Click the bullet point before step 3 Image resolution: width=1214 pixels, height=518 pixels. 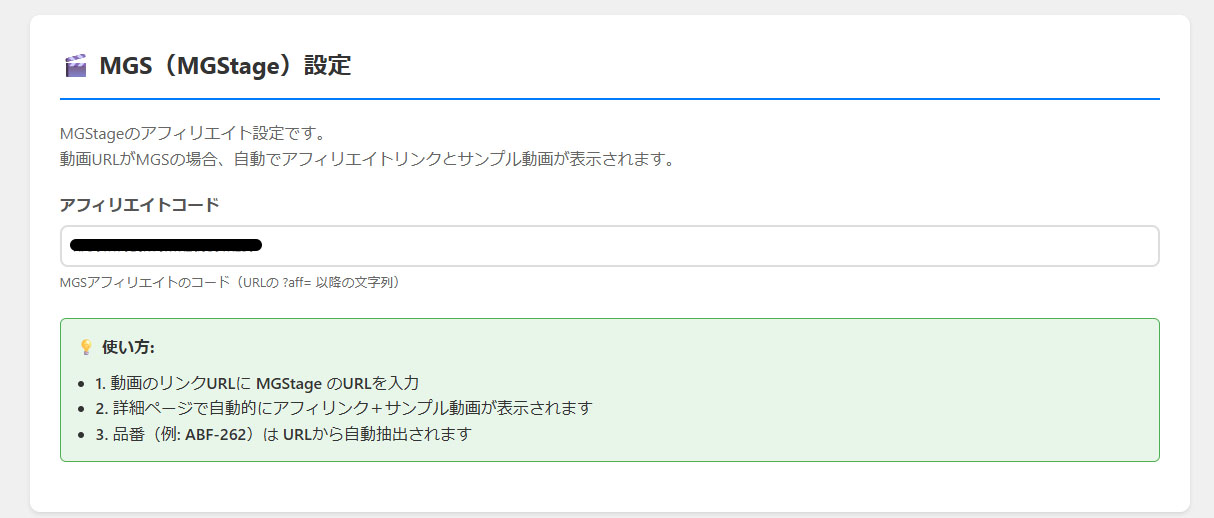81,434
